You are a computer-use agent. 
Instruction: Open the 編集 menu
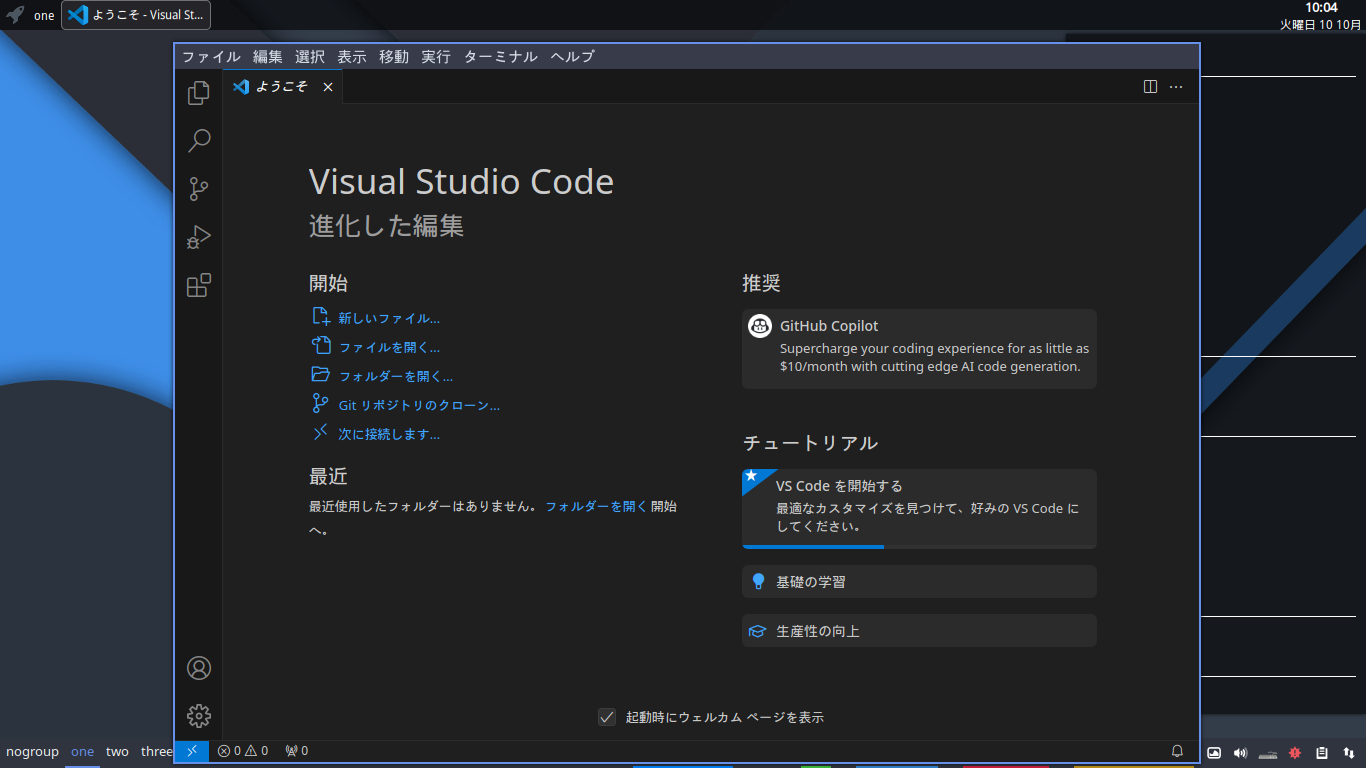(268, 57)
